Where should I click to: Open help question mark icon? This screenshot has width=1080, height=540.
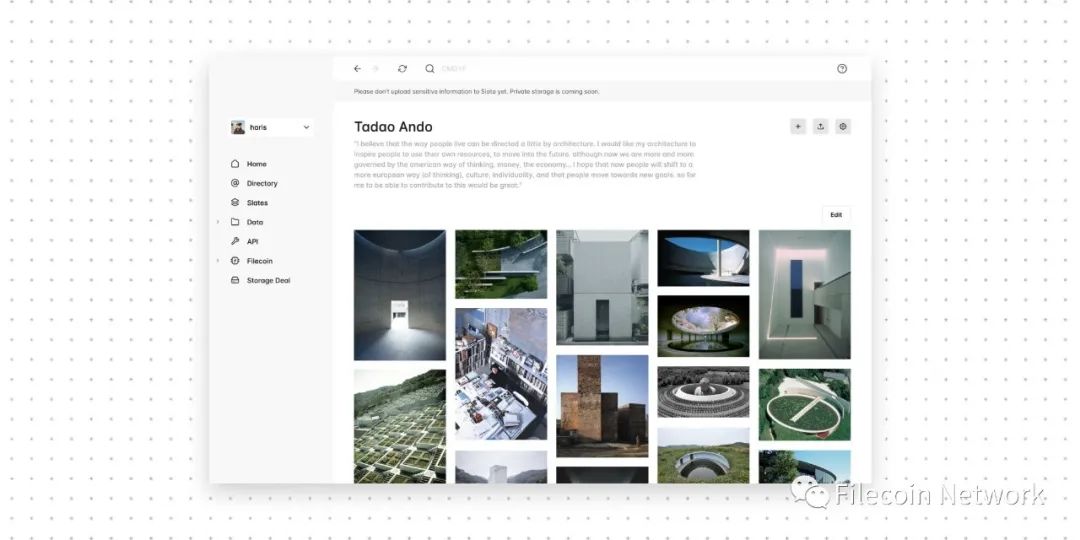pyautogui.click(x=842, y=69)
